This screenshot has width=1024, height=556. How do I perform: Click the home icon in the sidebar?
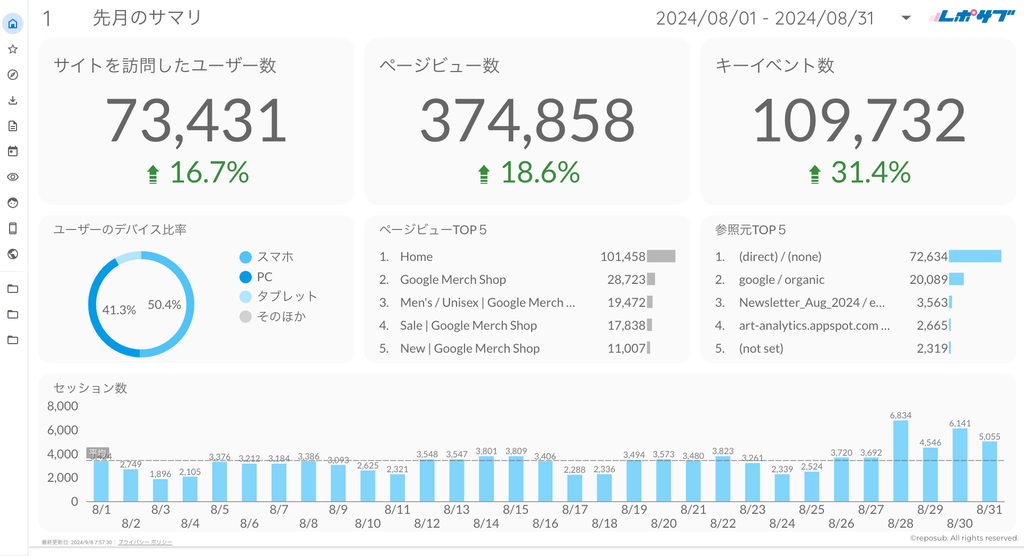13,23
